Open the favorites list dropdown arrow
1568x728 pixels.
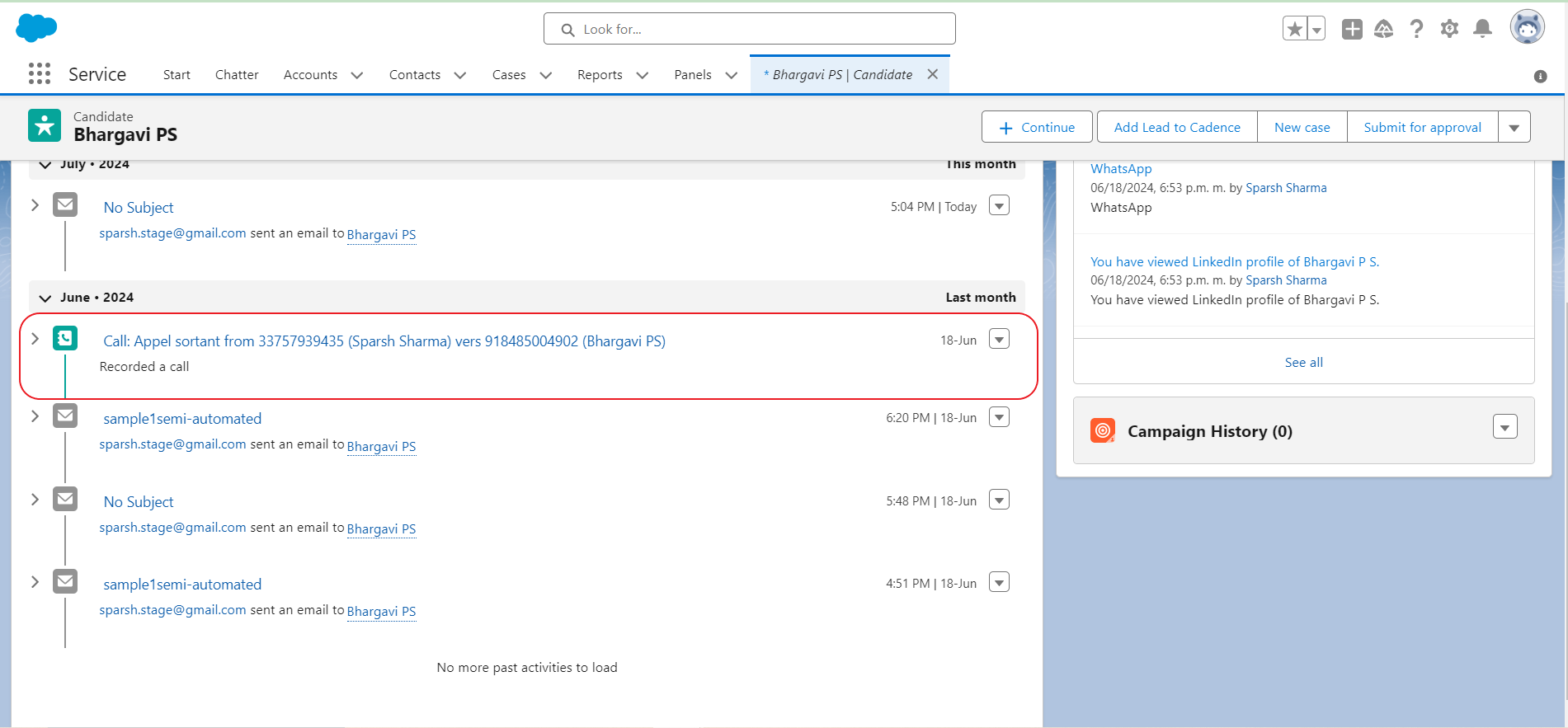(x=1316, y=29)
